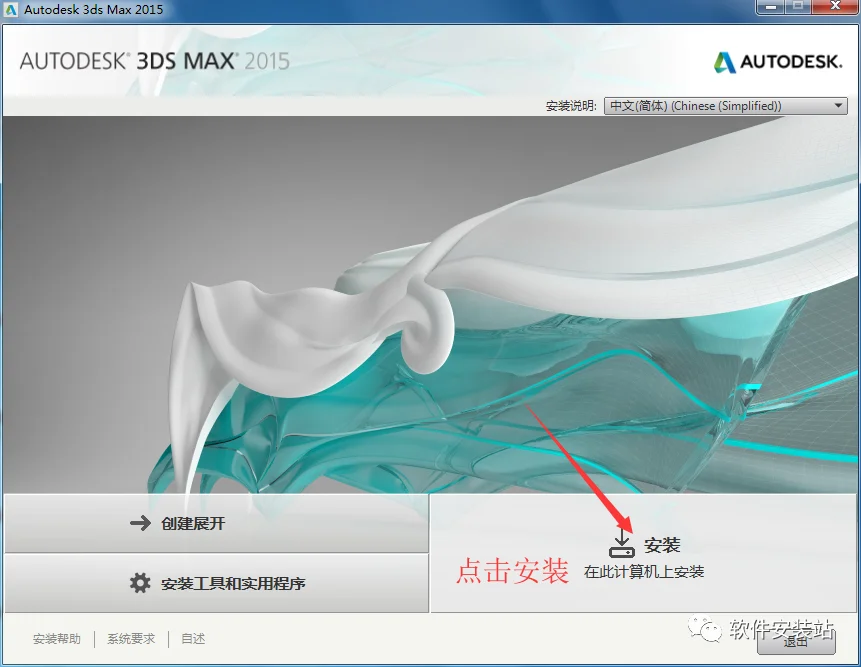Open 安装工具和实用程序 option
The image size is (861, 667).
(217, 583)
